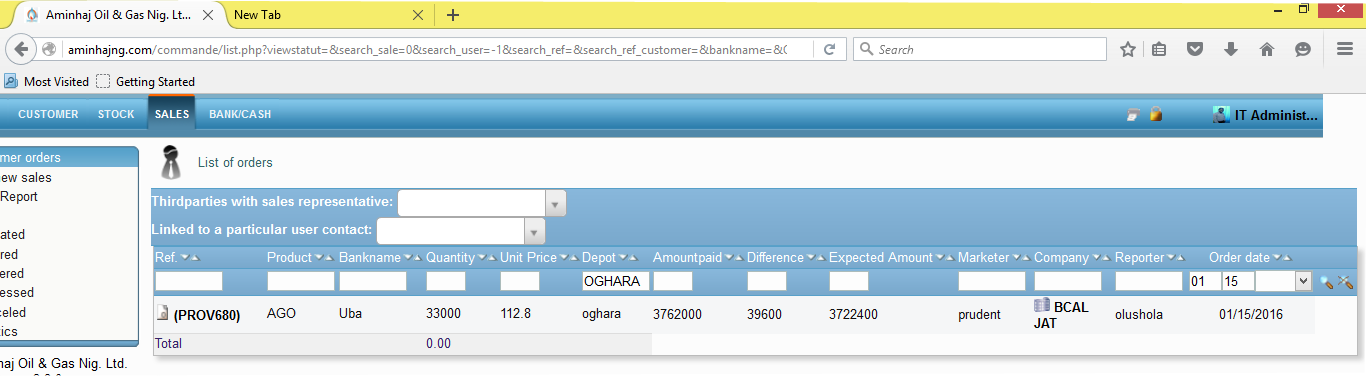Screen dimensions: 1366x376
Task: Open the downloads arrow icon
Action: (1230, 49)
